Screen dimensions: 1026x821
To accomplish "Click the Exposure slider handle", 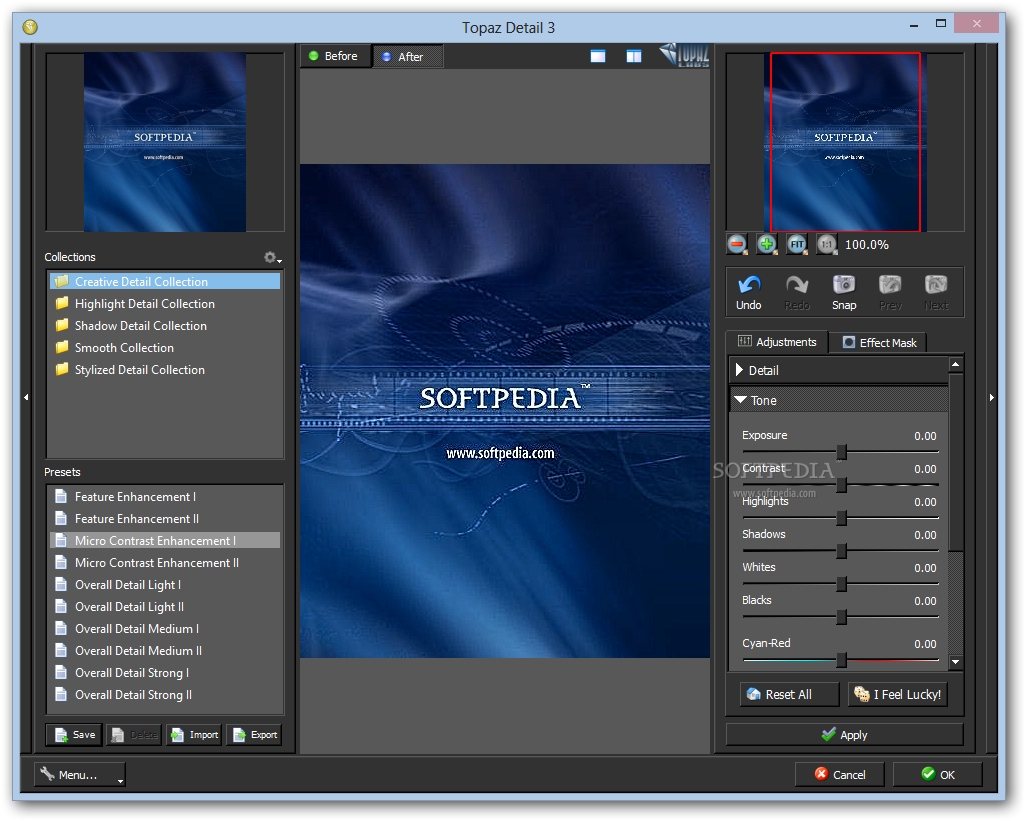I will [x=842, y=452].
